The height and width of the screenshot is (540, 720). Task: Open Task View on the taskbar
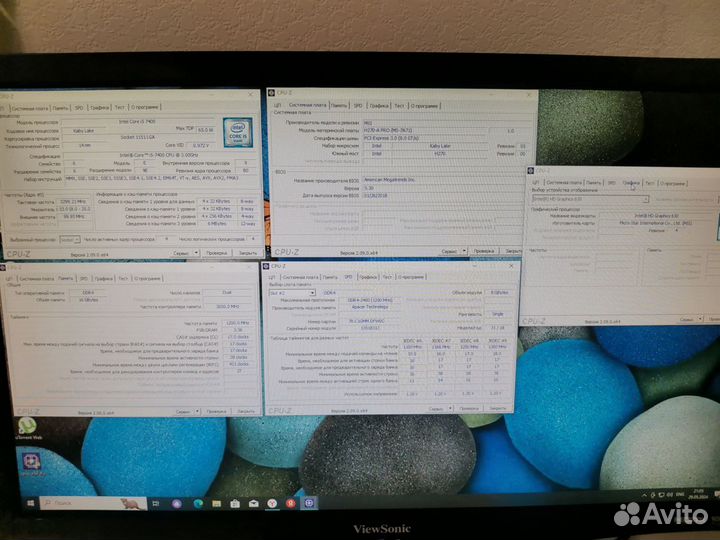156,504
